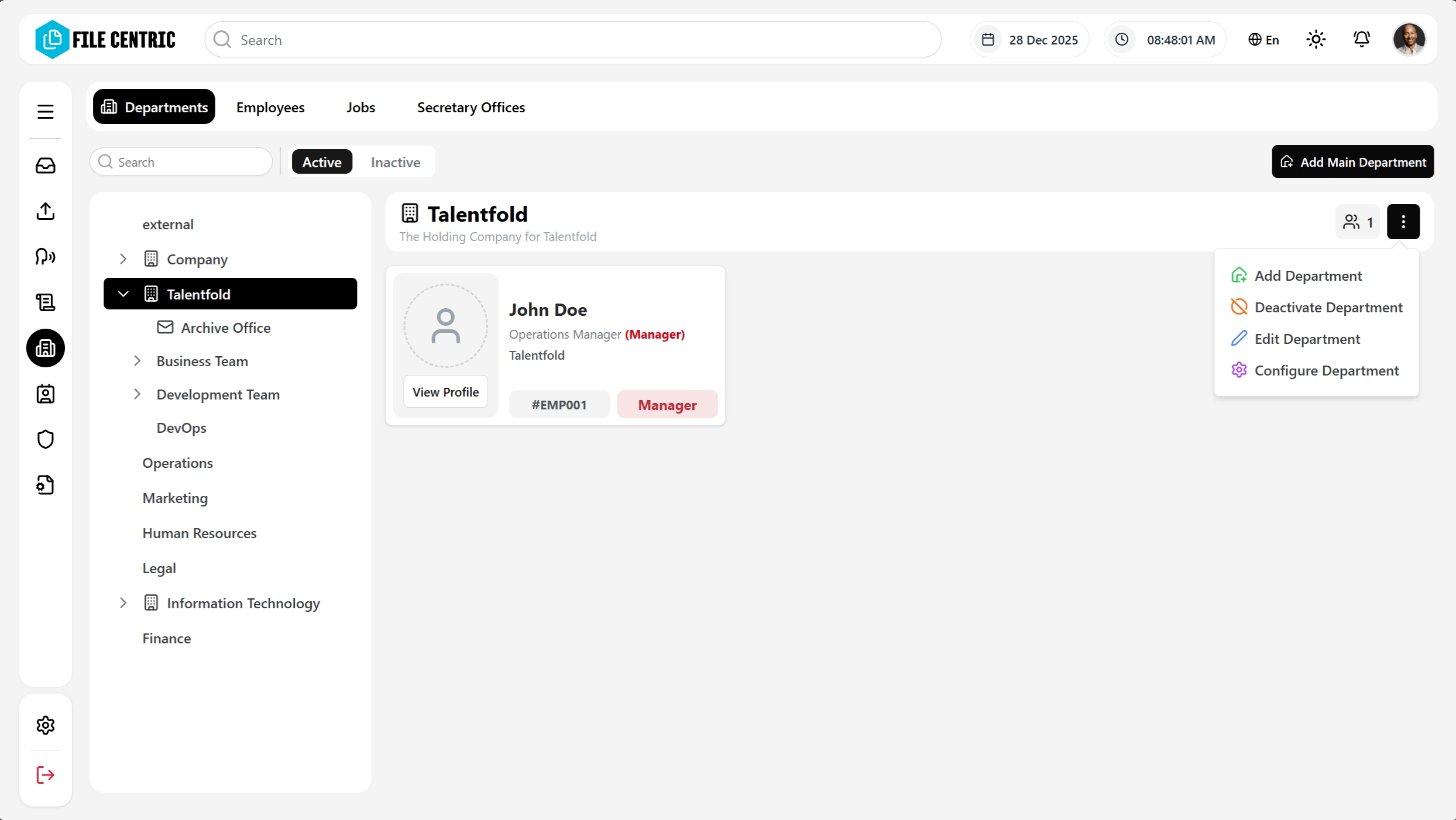Open the announcements megaphone icon
This screenshot has height=820, width=1456.
click(x=45, y=257)
